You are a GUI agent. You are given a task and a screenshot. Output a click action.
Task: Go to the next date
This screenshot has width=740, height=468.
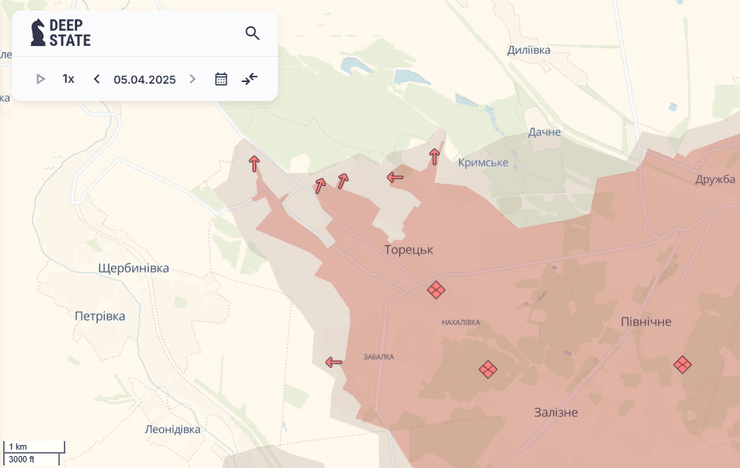point(193,79)
